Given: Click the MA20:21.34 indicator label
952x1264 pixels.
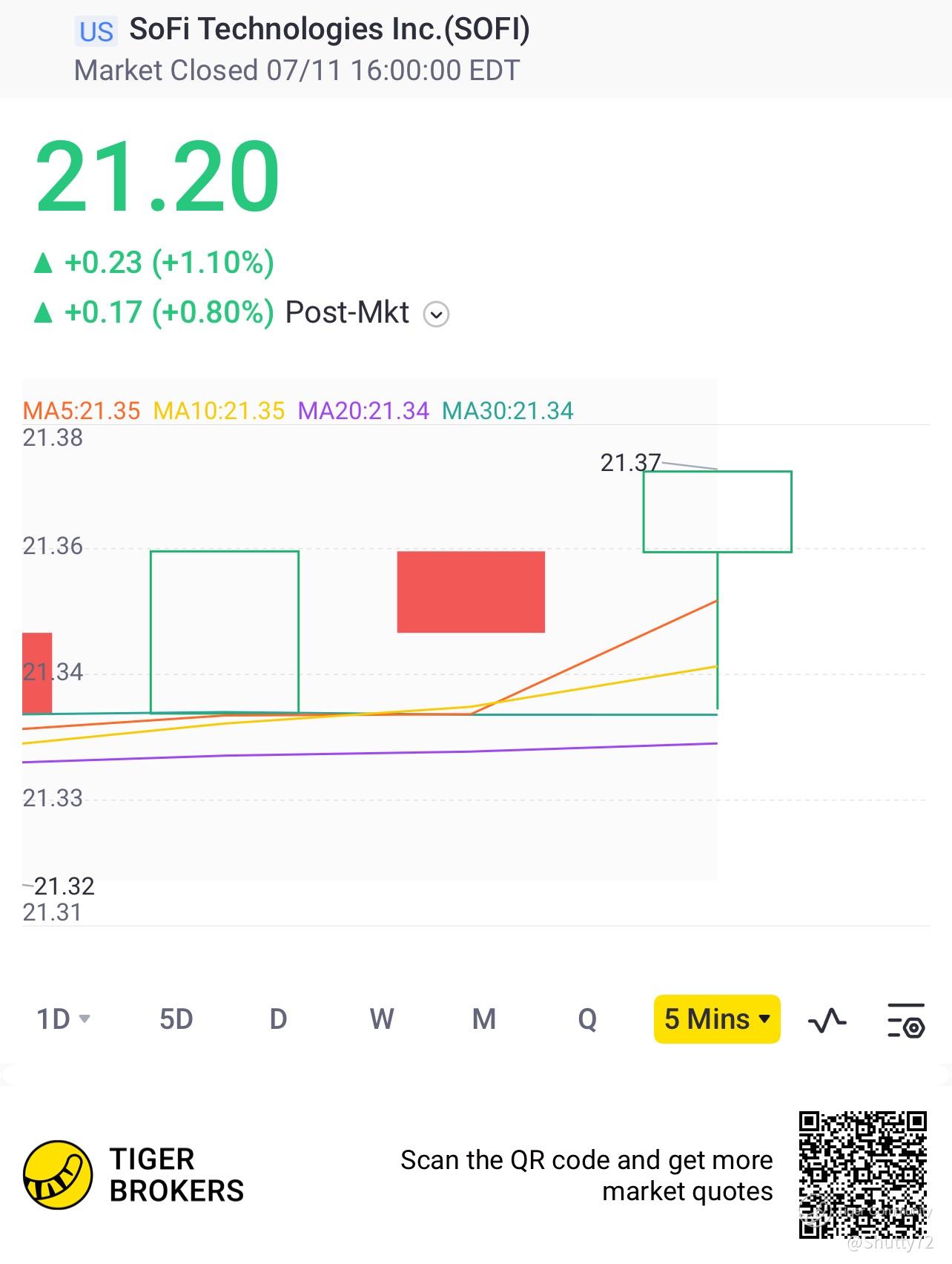Looking at the screenshot, I should pyautogui.click(x=363, y=411).
